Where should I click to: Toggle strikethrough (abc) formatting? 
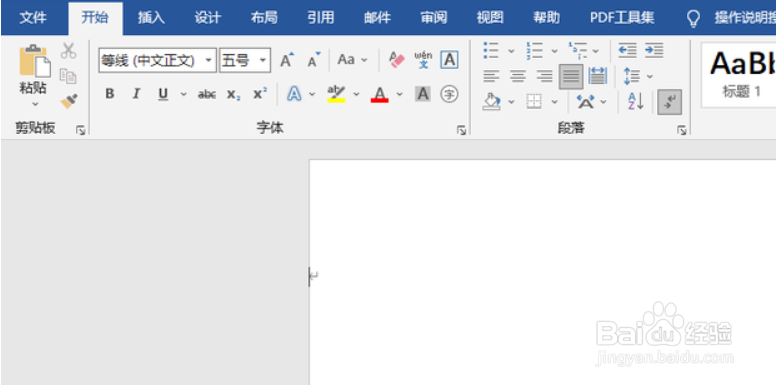pos(206,94)
